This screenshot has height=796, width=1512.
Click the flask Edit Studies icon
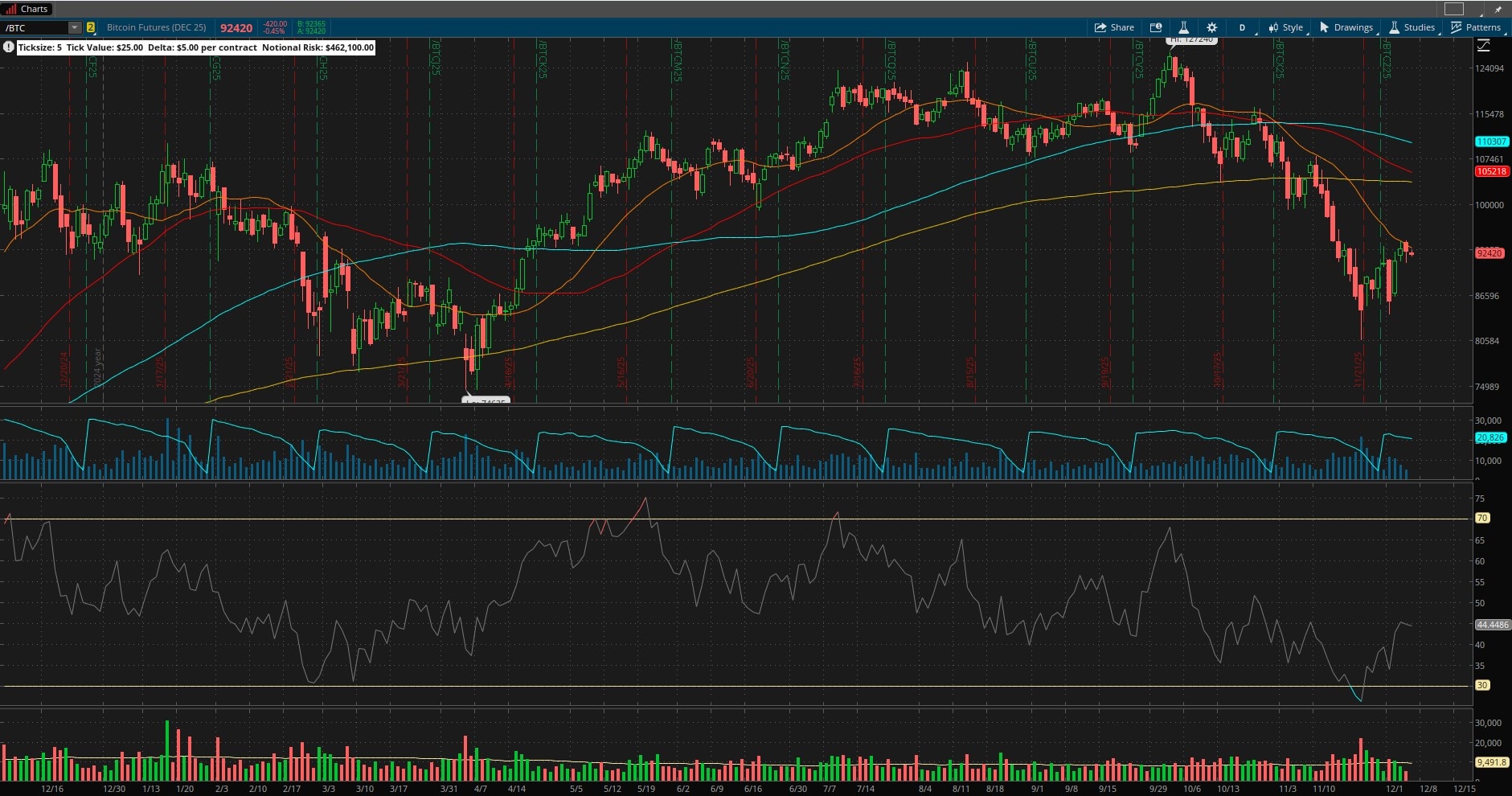click(x=1183, y=27)
